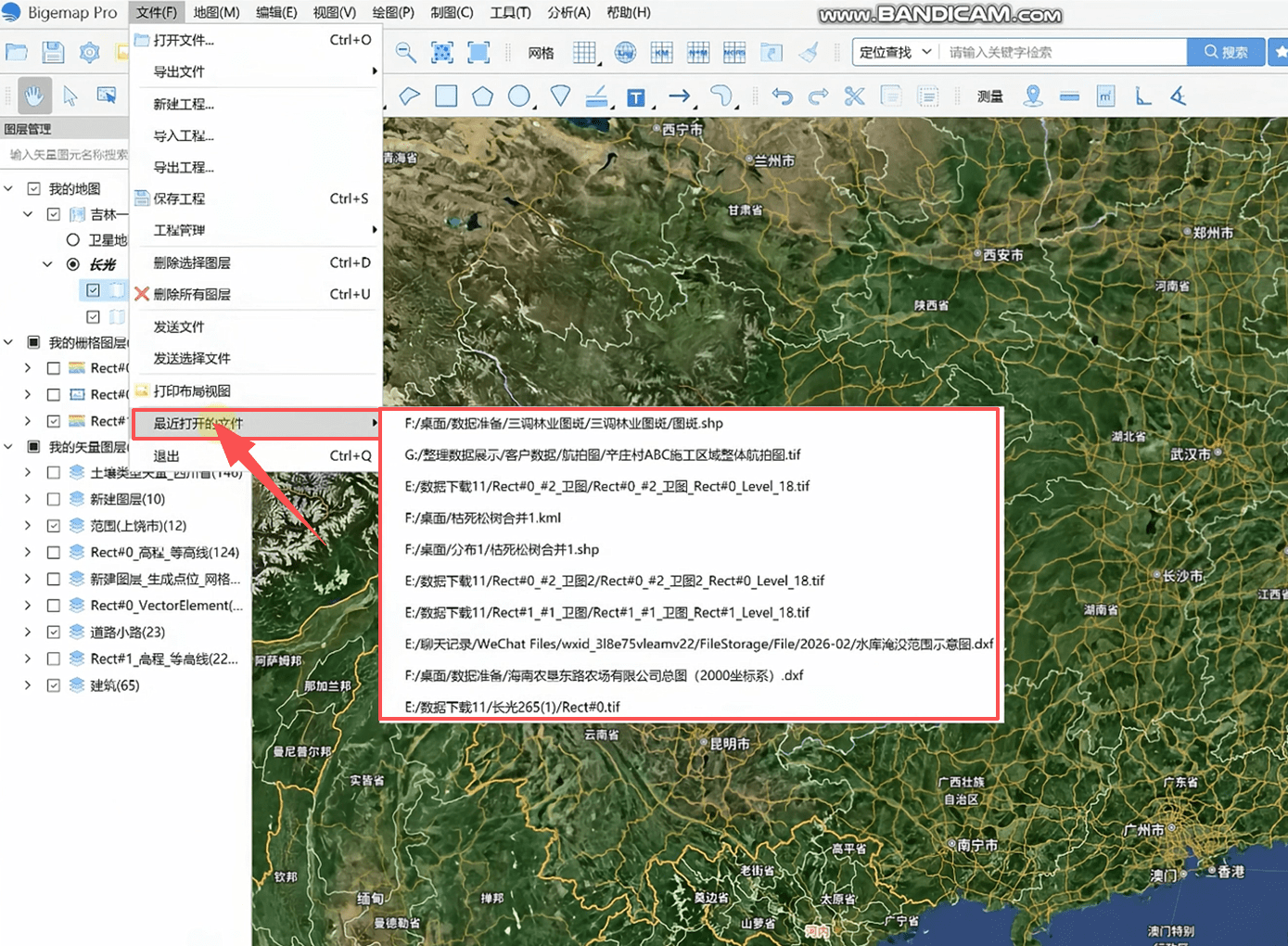Select the pan hand tool
The image size is (1288, 946).
[x=35, y=96]
